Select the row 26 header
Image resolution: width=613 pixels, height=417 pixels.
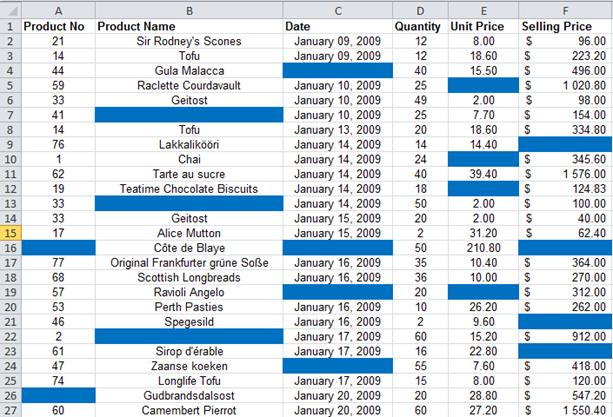coord(8,396)
